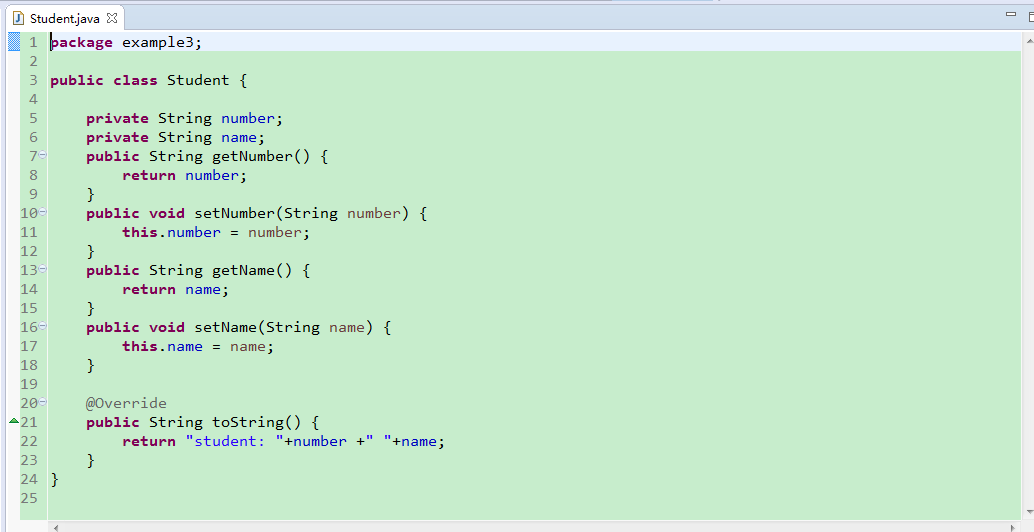
Task: Collapse the @Override toString fold on line 20
Action: pyautogui.click(x=43, y=401)
